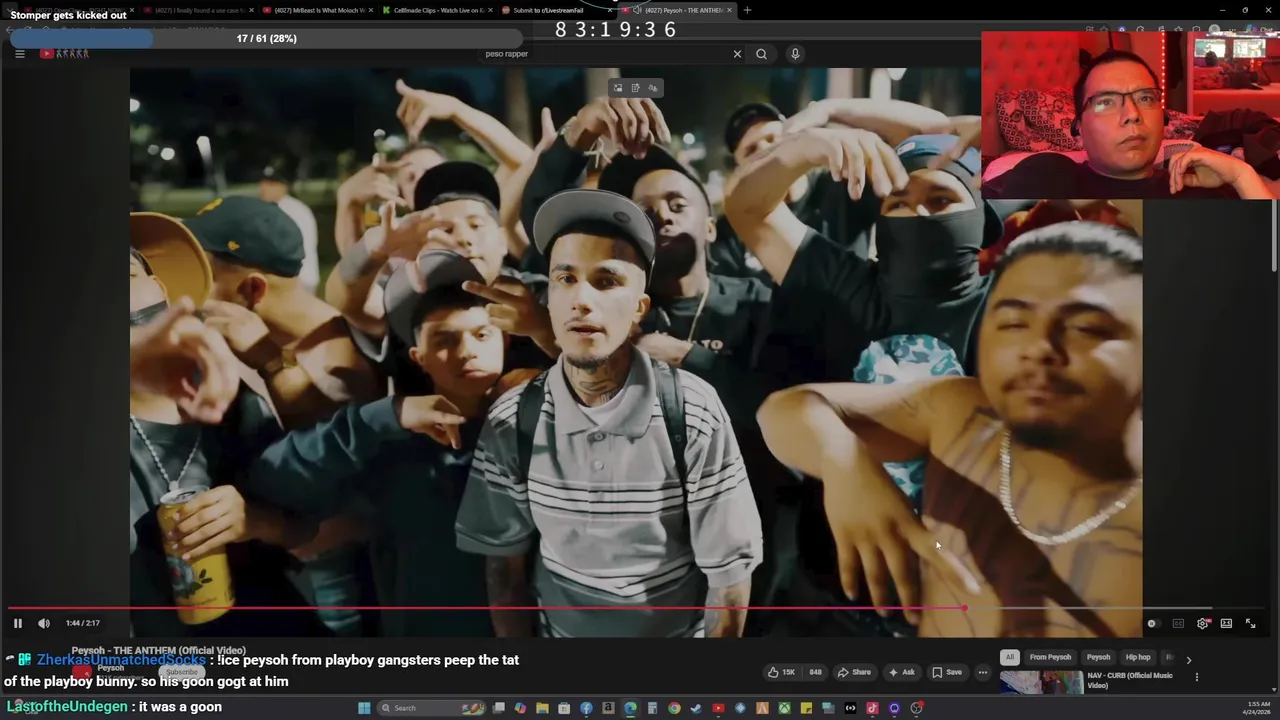Open NAV - CURB (Official Music Video) title
The height and width of the screenshot is (720, 1280).
pyautogui.click(x=1130, y=680)
